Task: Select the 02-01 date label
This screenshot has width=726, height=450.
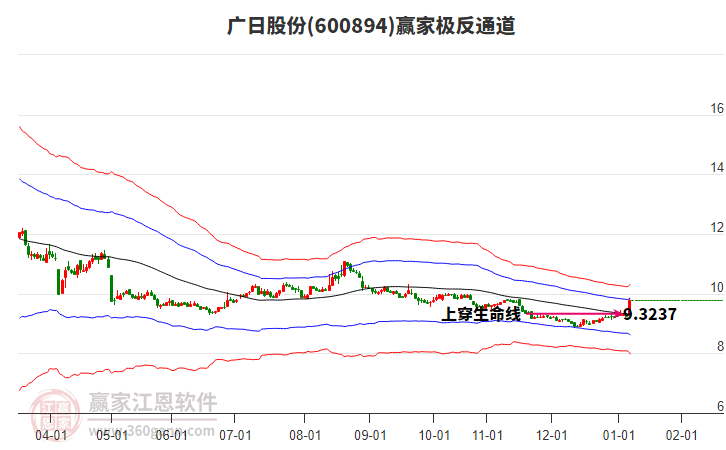Action: tap(681, 435)
